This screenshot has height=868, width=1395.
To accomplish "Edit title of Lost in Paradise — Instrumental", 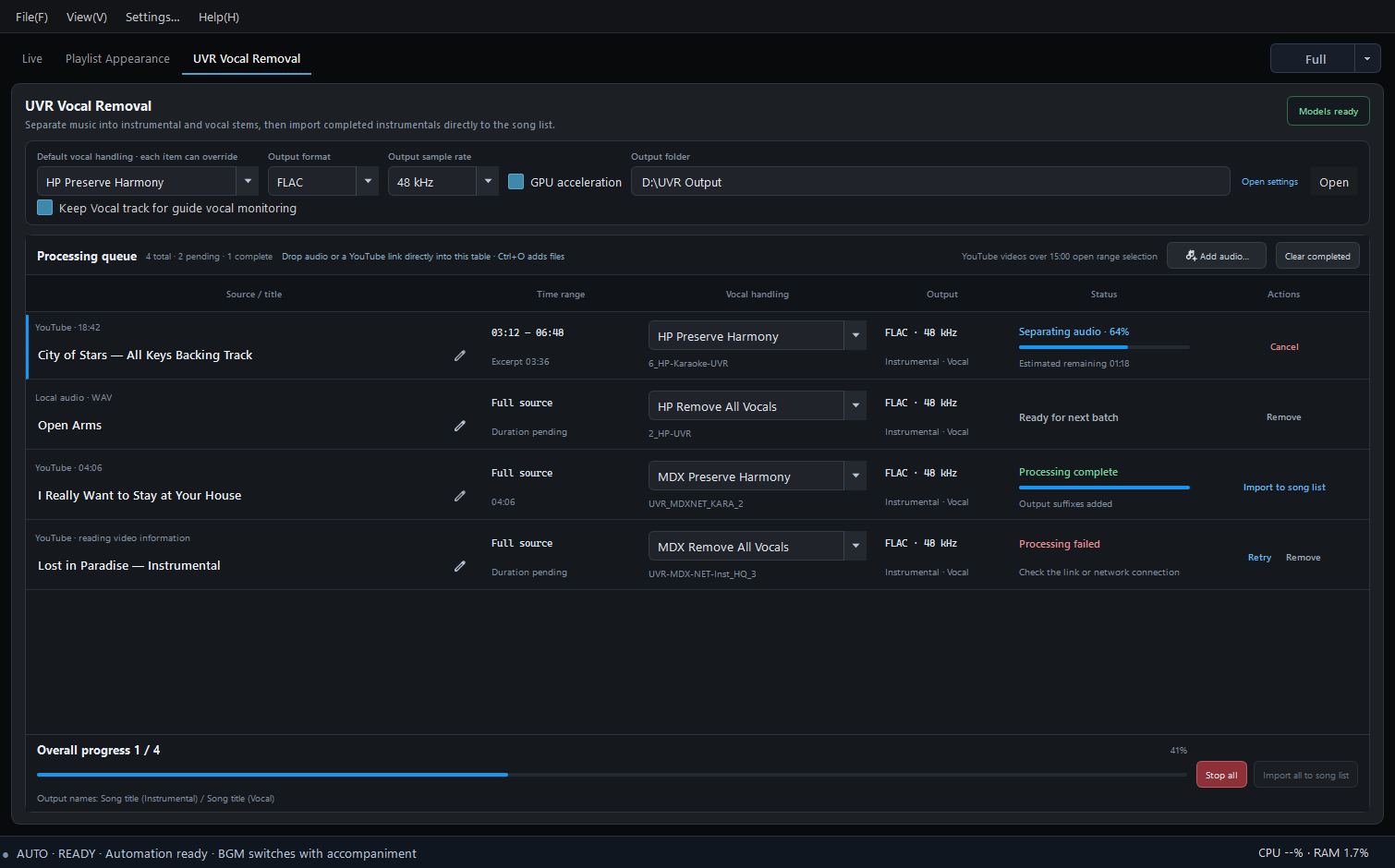I will pos(460,566).
